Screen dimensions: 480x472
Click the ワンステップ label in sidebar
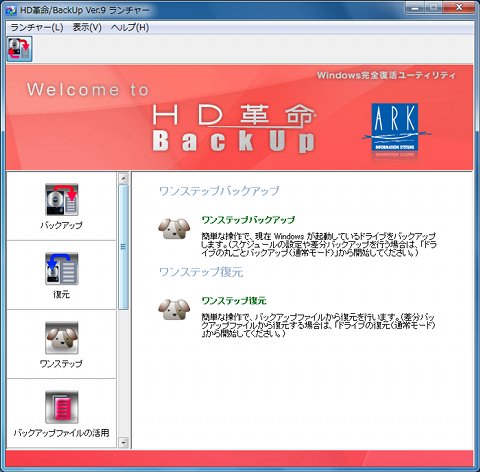(61, 364)
